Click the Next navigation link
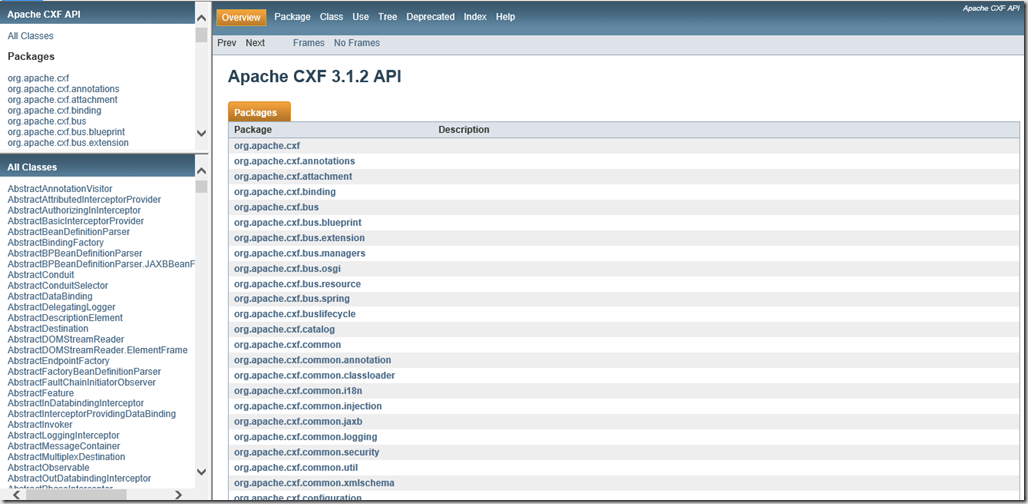This screenshot has height=504, width=1028. 255,43
